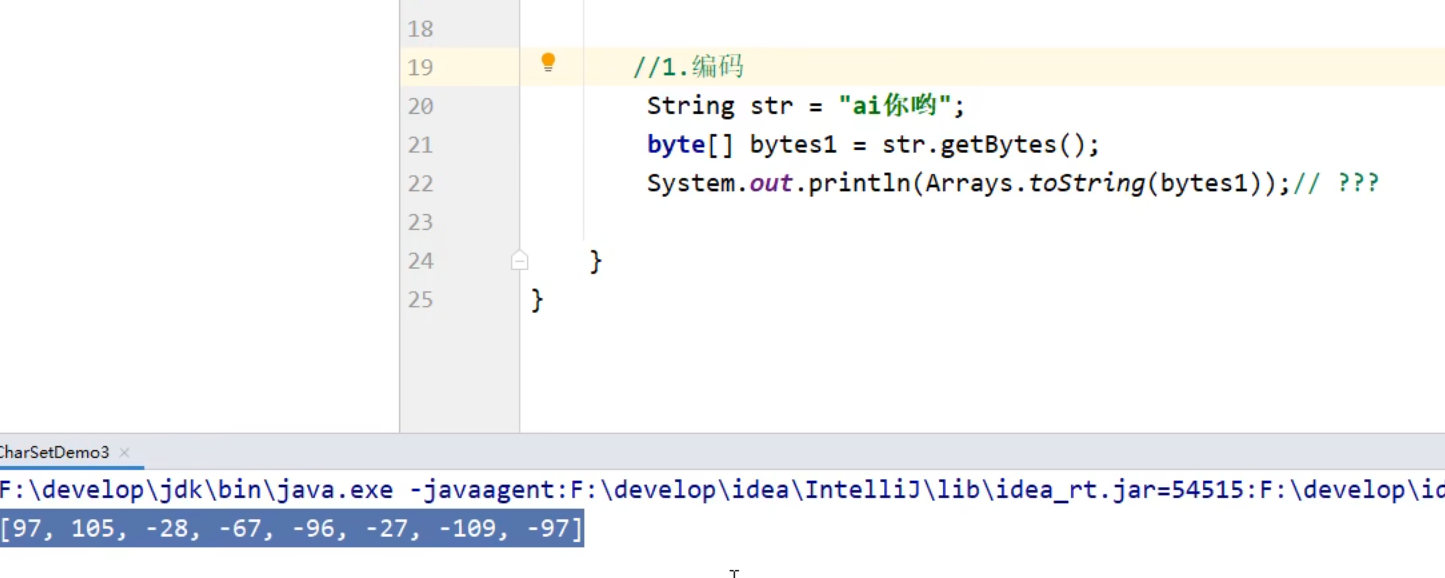Image resolution: width=1445 pixels, height=578 pixels.
Task: Close the CharSetDemo3 run tab
Action: (x=125, y=453)
